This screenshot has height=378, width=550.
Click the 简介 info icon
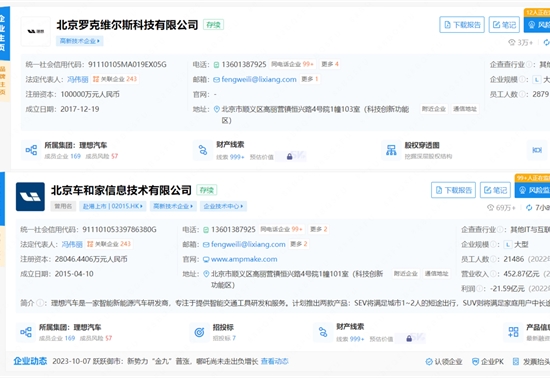tap(40, 303)
